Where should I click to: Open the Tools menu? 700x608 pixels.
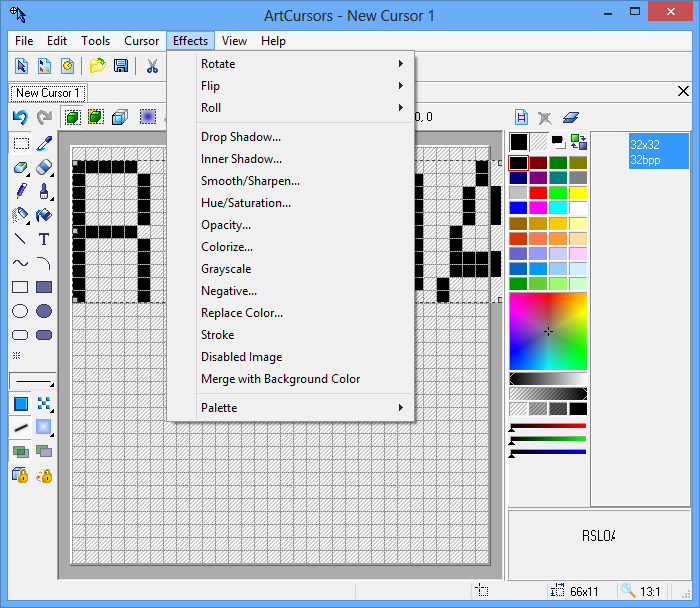(x=96, y=41)
